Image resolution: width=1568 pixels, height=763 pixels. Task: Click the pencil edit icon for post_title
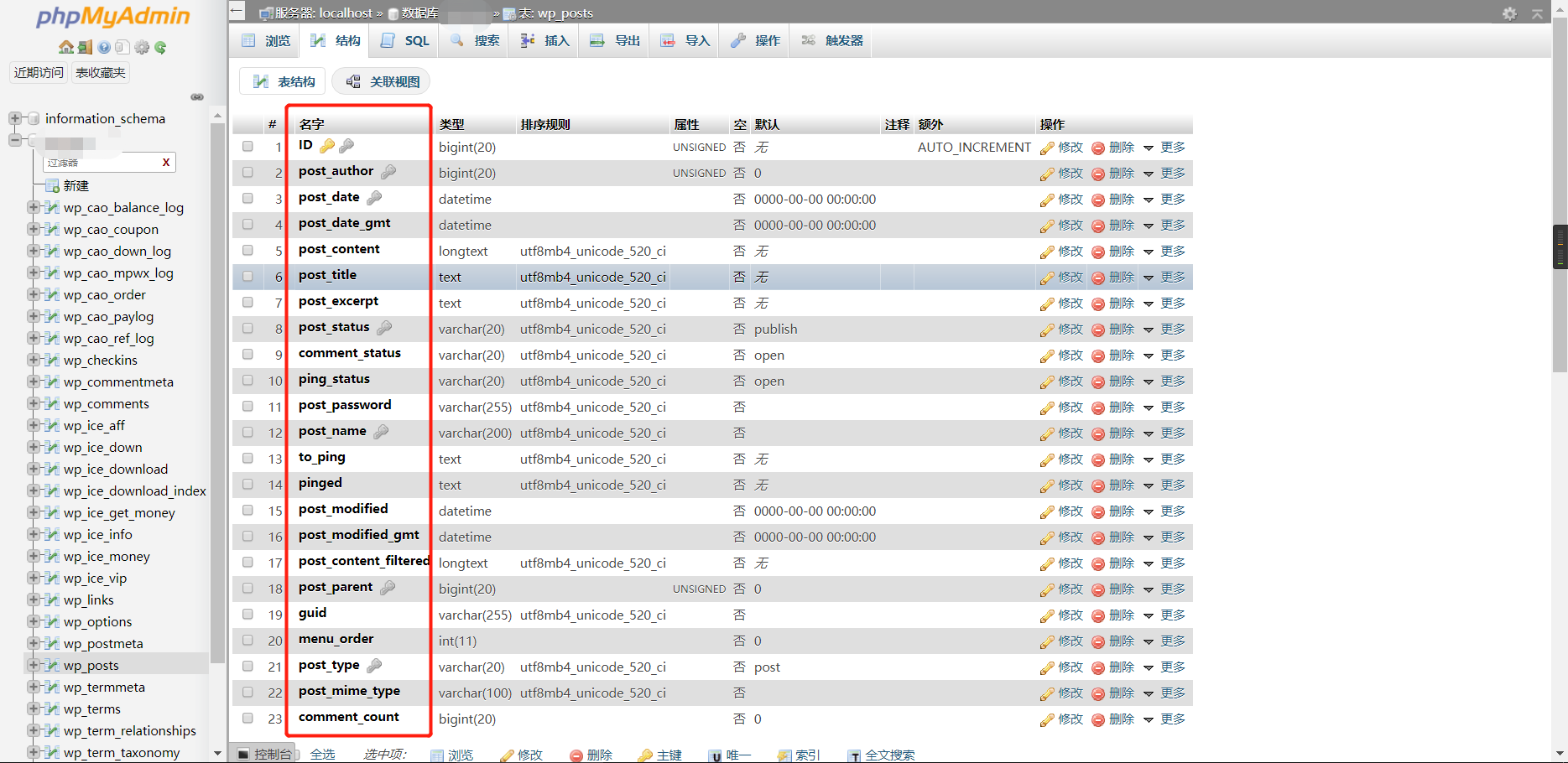tap(1047, 278)
